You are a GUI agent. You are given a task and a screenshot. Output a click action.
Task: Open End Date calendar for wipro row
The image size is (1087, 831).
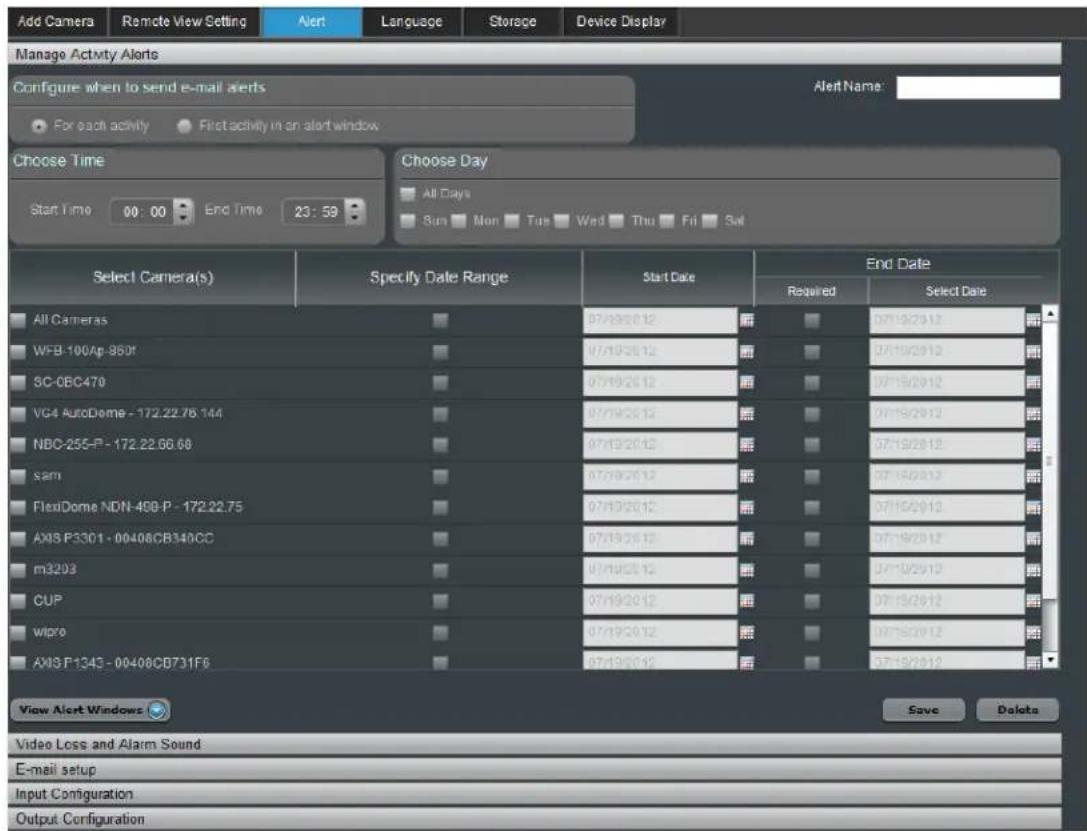click(x=1033, y=632)
